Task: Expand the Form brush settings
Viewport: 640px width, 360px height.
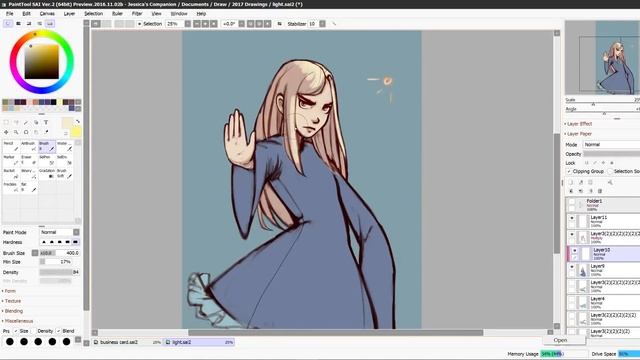Action: (9, 291)
